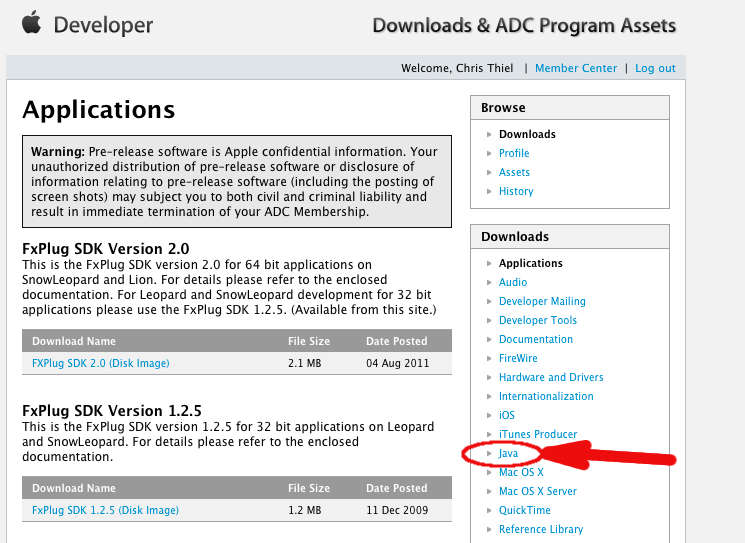Click the arrow bullet beside History
The image size is (745, 543).
coord(489,191)
